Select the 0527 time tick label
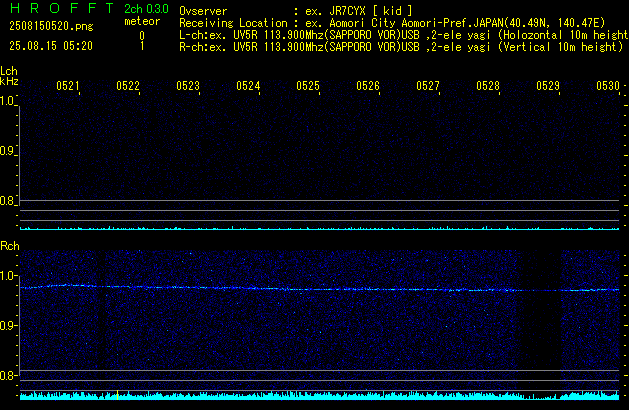The image size is (629, 410). click(x=428, y=86)
